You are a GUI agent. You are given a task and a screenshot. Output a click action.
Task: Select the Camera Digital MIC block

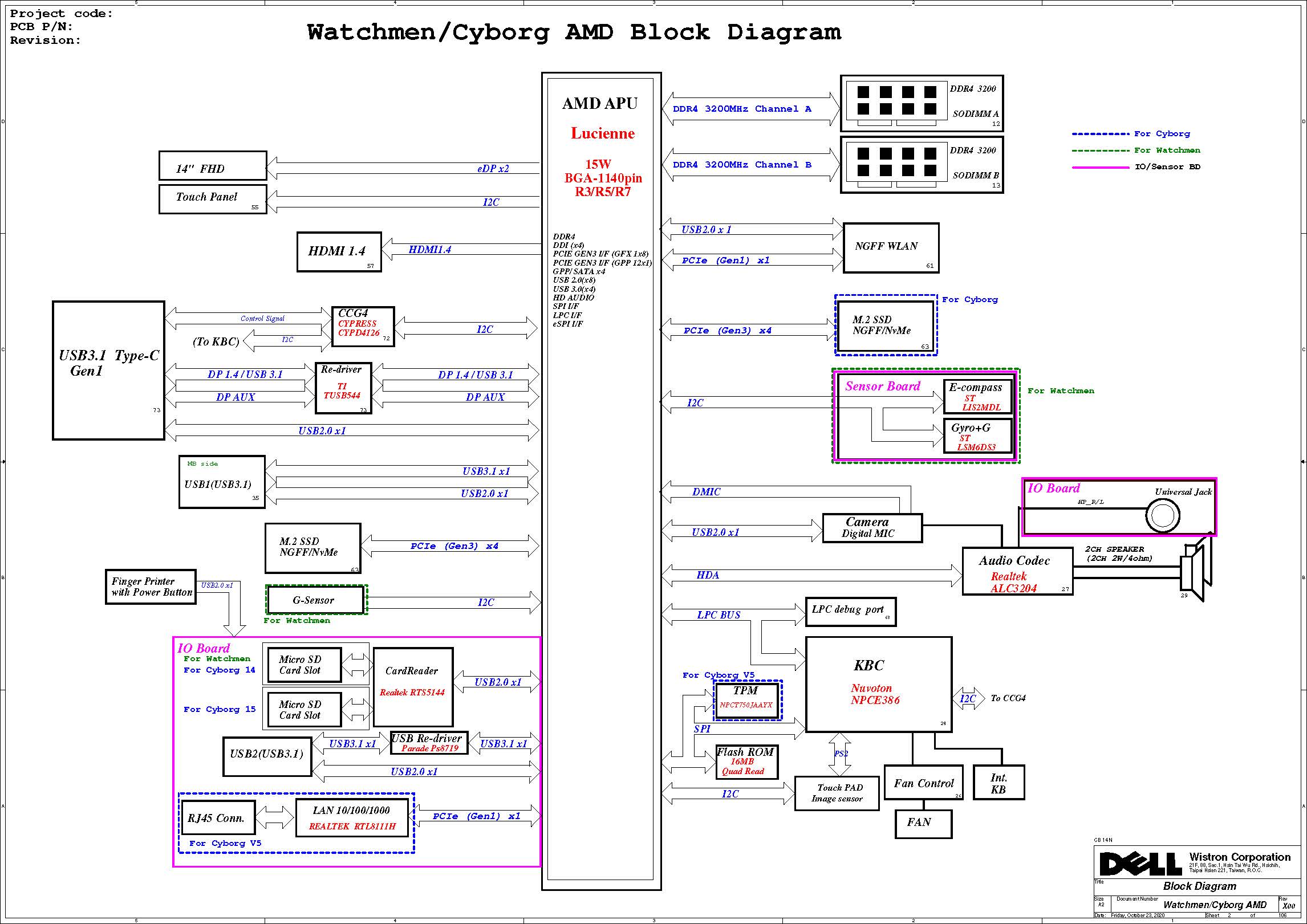point(872,528)
